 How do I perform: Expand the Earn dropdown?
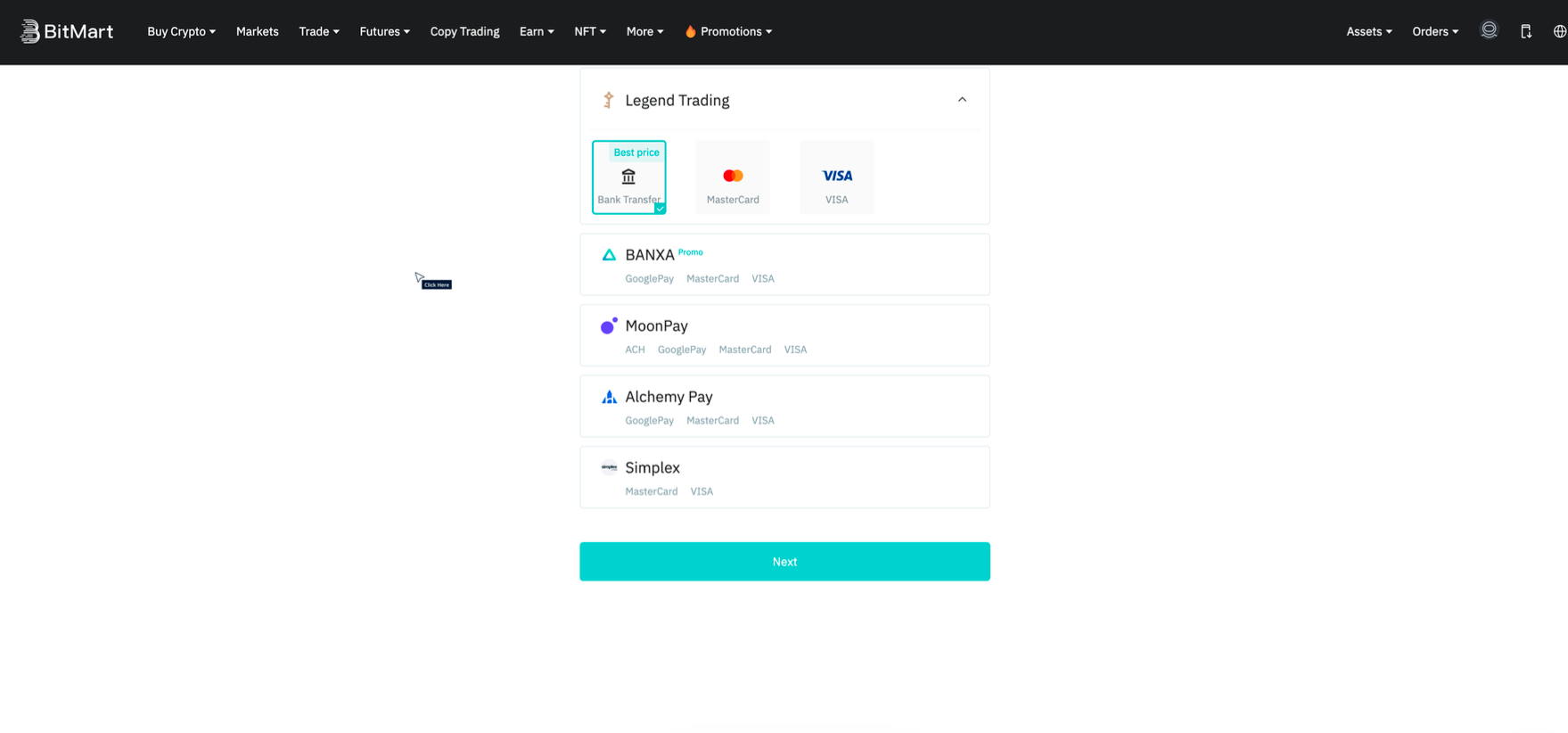click(537, 31)
